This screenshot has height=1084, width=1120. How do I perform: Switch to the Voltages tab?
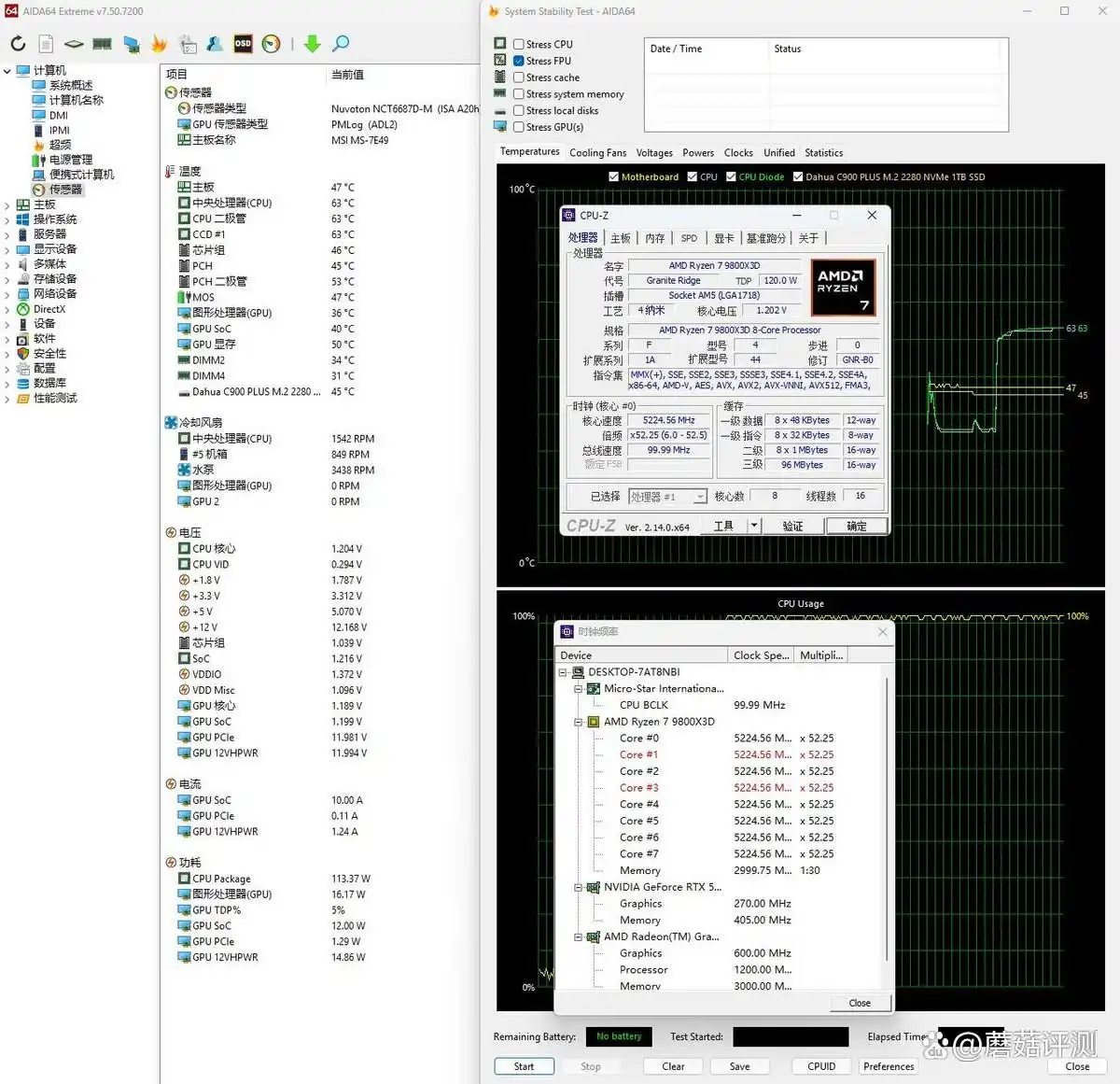click(x=654, y=152)
